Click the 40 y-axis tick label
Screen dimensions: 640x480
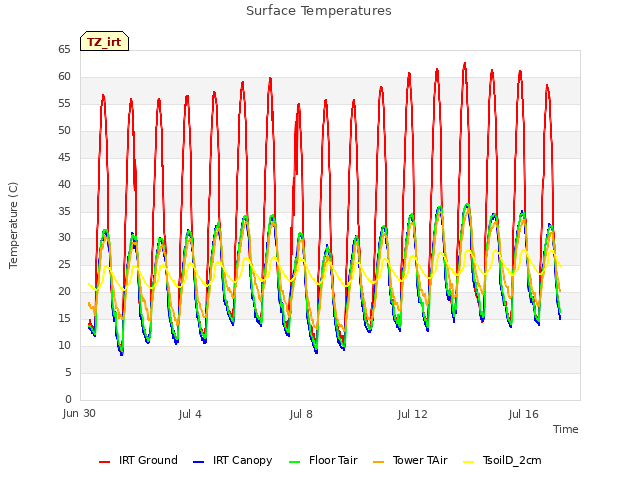point(64,184)
